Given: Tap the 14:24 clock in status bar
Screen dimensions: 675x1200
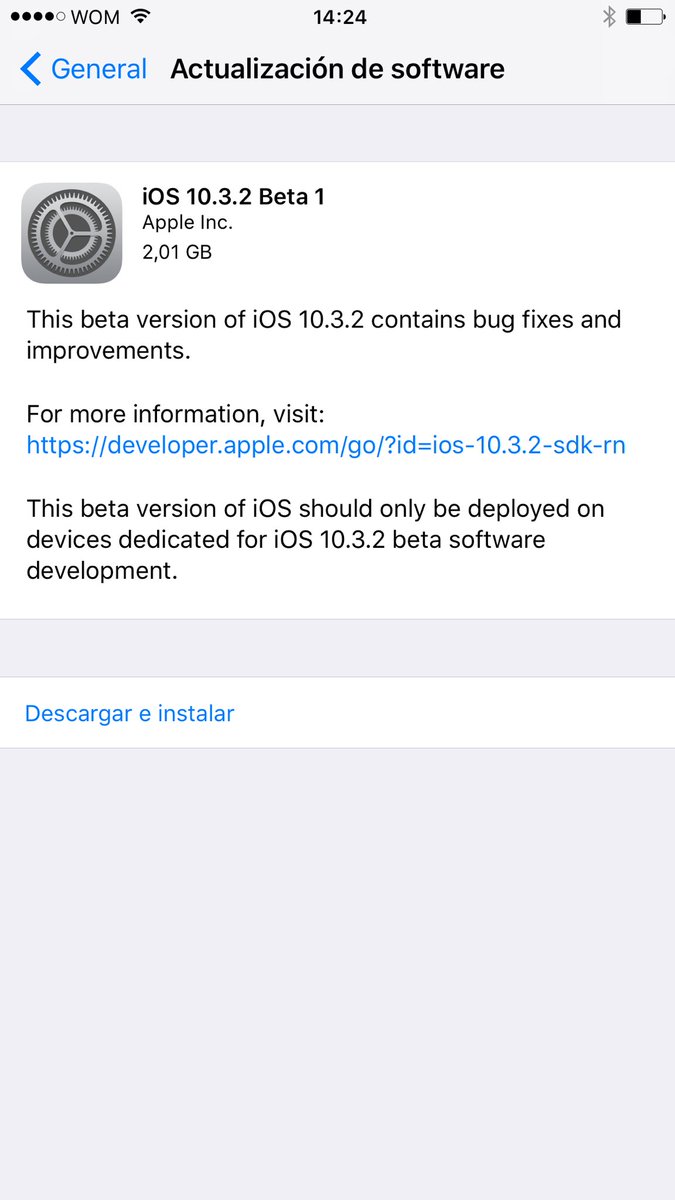Looking at the screenshot, I should pos(339,17).
